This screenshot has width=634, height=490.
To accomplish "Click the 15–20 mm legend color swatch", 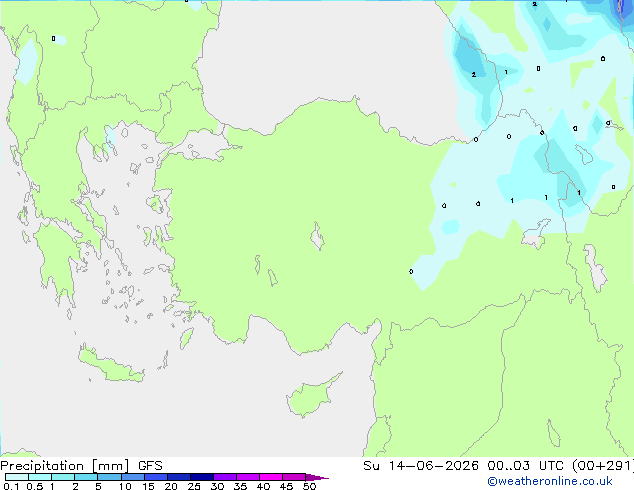I will (156, 477).
